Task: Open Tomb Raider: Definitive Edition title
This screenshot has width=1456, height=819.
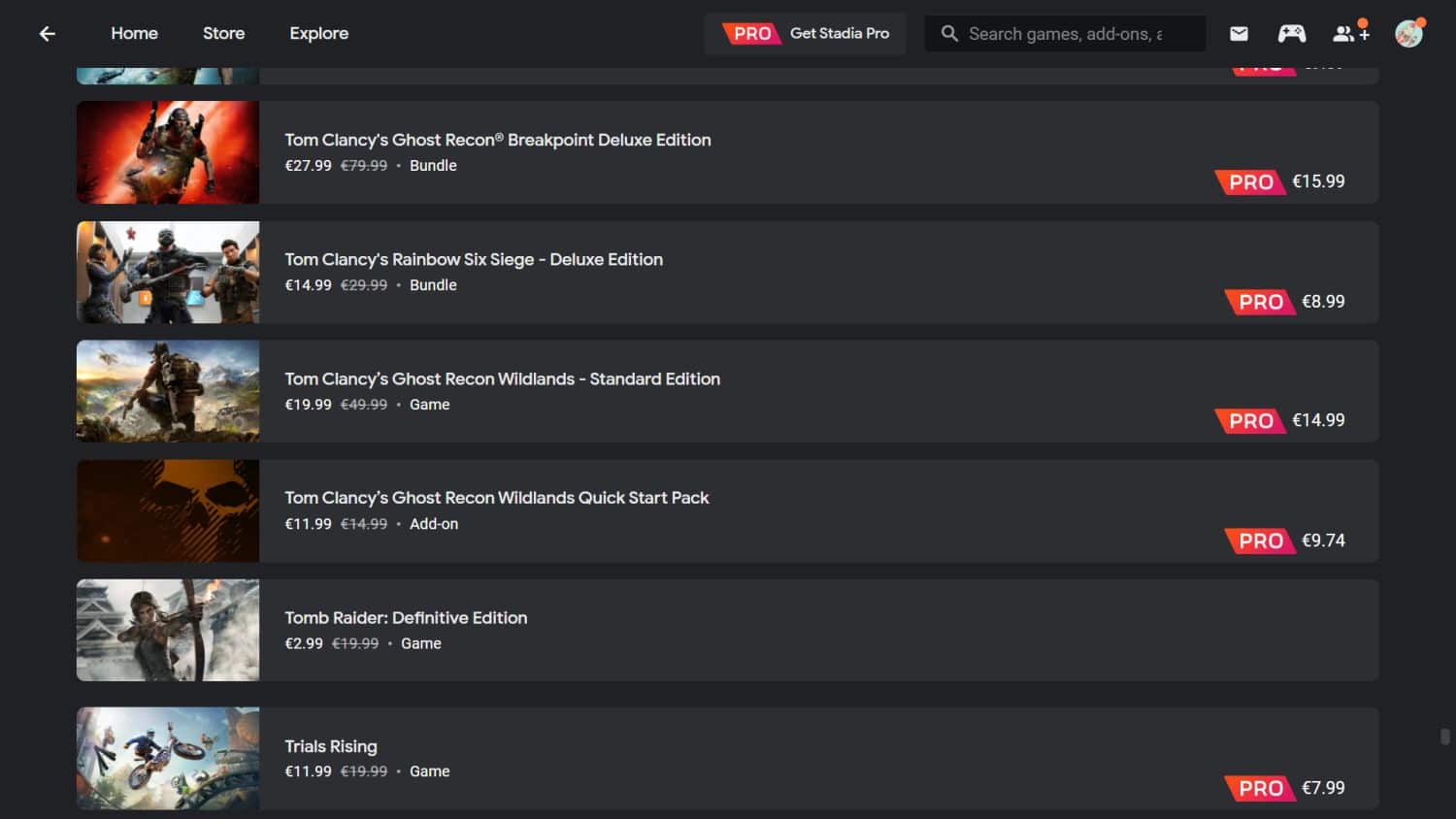Action: [x=406, y=618]
